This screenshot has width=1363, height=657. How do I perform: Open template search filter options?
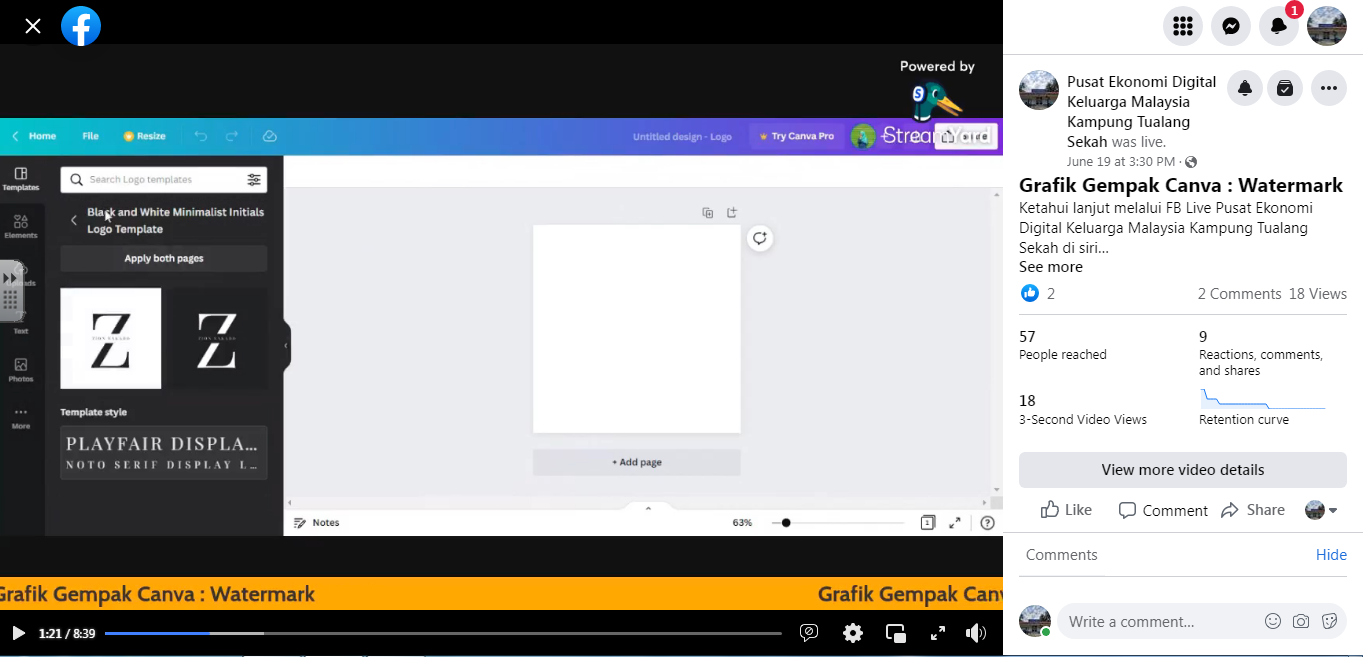(254, 180)
